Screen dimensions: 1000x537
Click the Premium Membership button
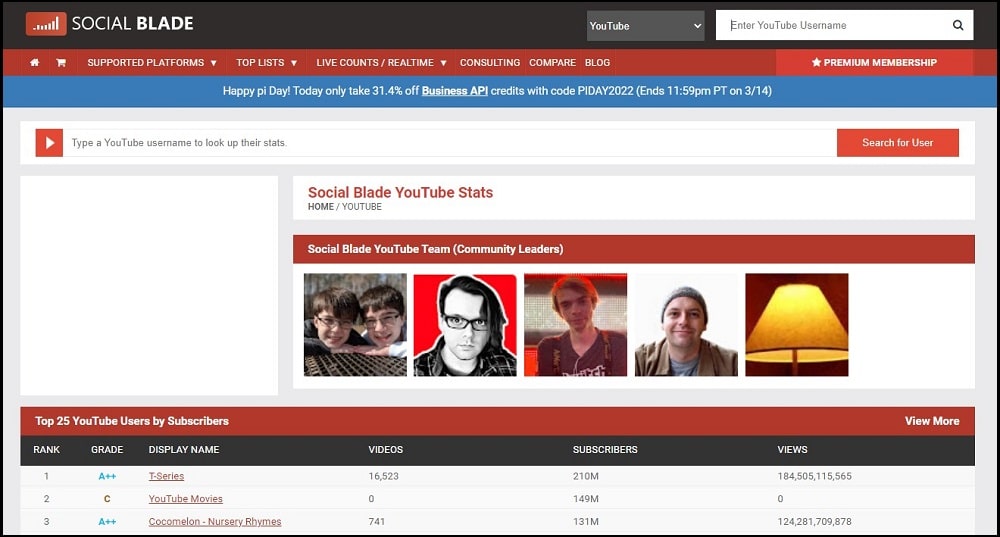[x=874, y=63]
